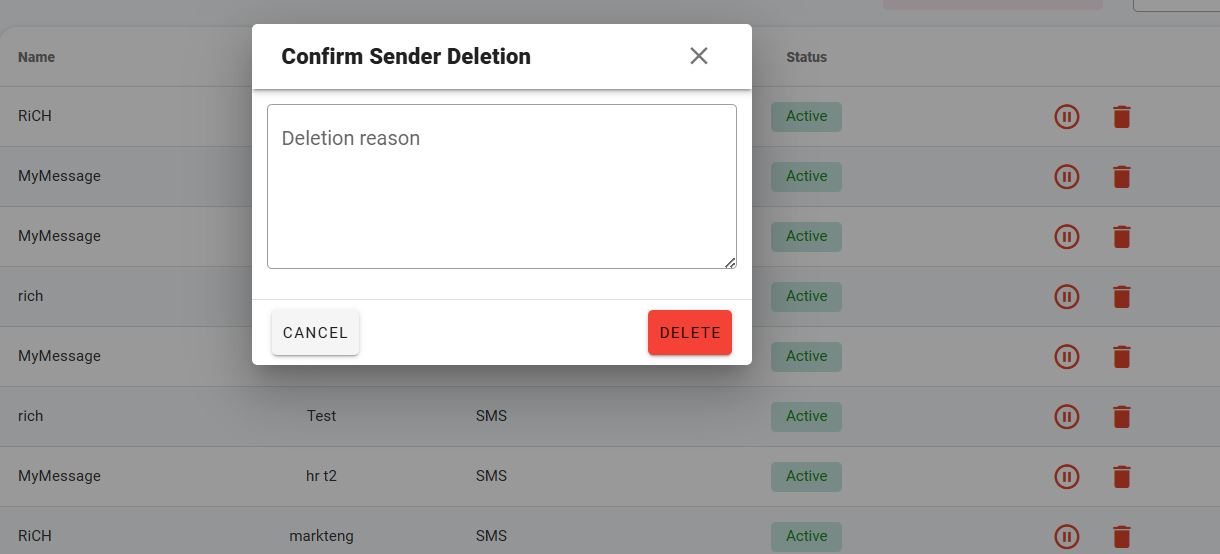Delete the MyMessage hr t2 sender
Screen dimensions: 1220x554
[1122, 477]
